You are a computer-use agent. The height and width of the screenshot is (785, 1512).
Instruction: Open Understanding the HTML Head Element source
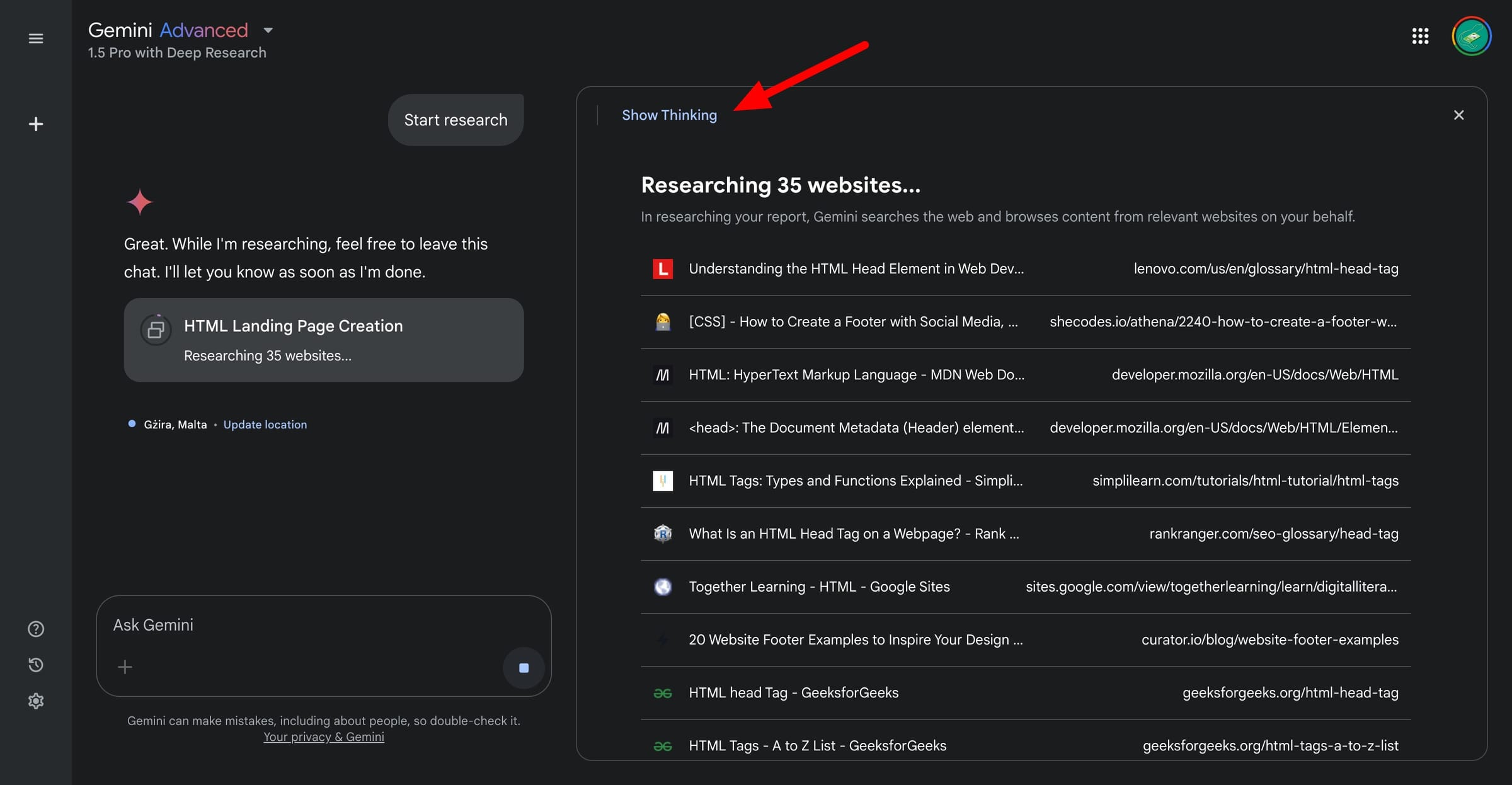[856, 269]
